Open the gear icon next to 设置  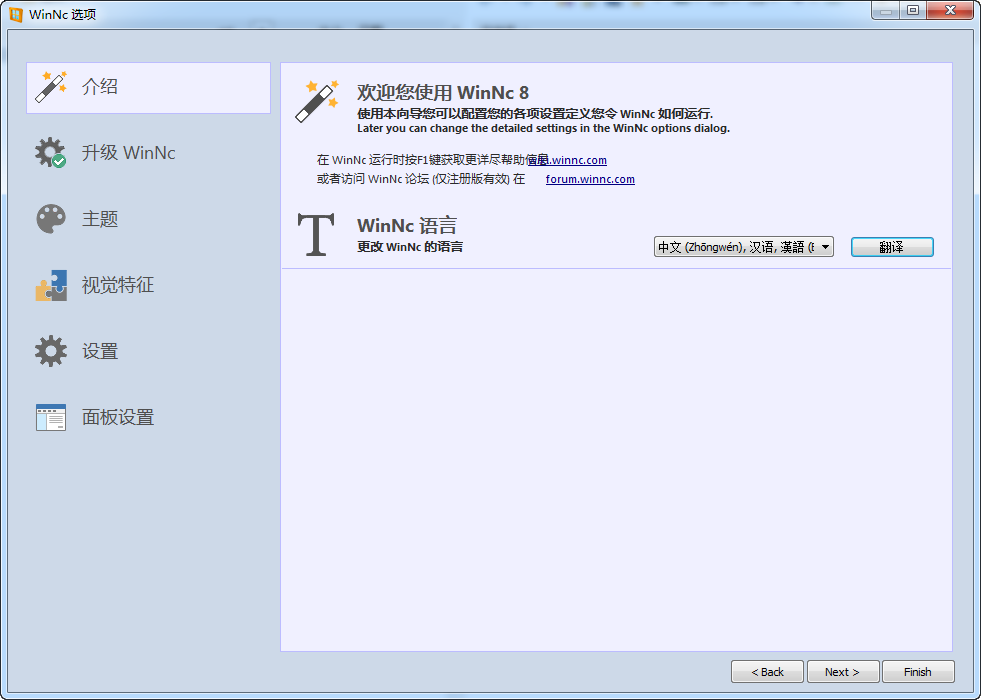(51, 351)
